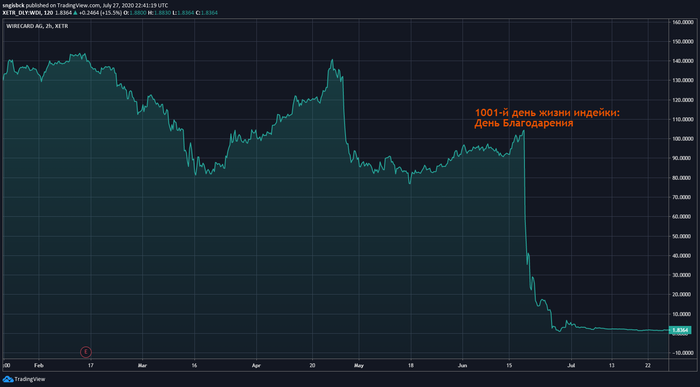Click the 'Feb' date axis label
Viewport: 700px width, 387px height.
[39, 366]
